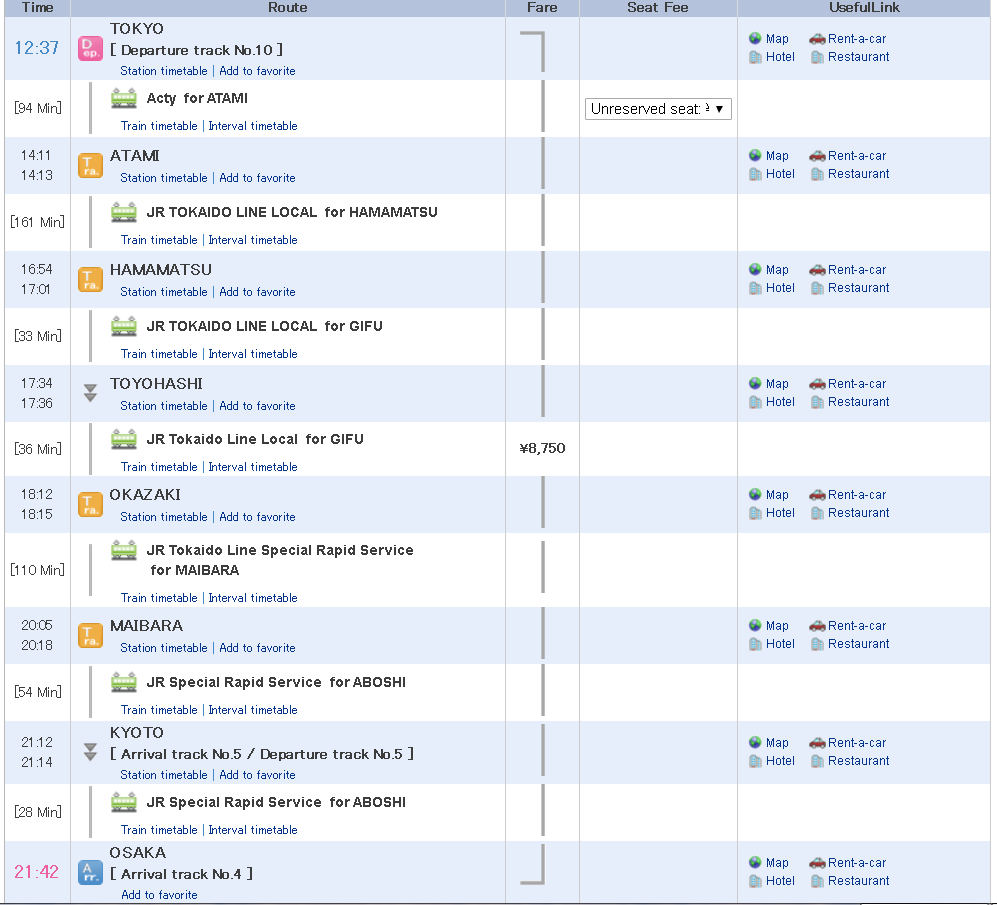Click the Fare column header
The width and height of the screenshot is (997, 905).
coord(542,8)
